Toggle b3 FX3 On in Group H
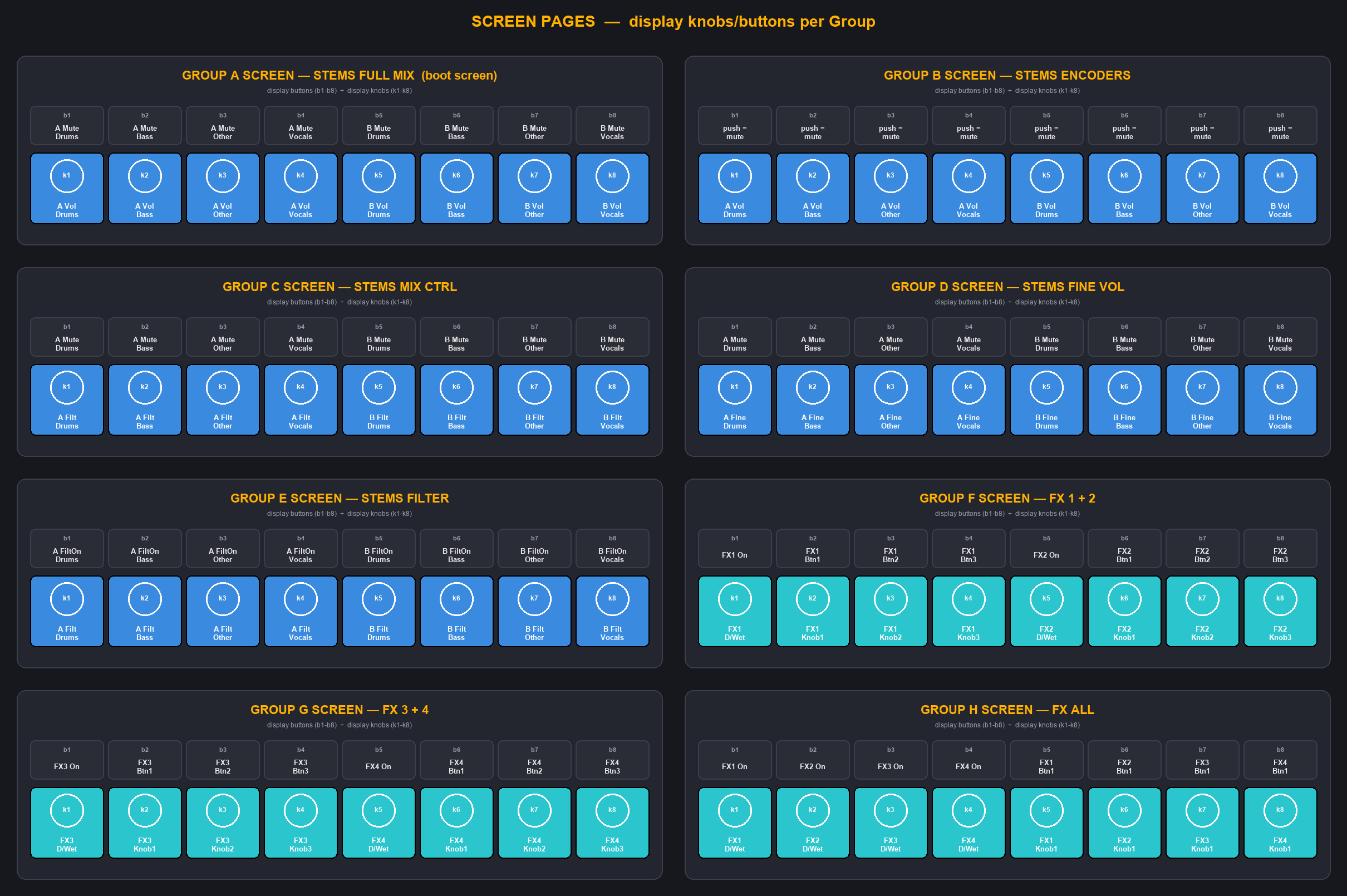 [x=891, y=760]
